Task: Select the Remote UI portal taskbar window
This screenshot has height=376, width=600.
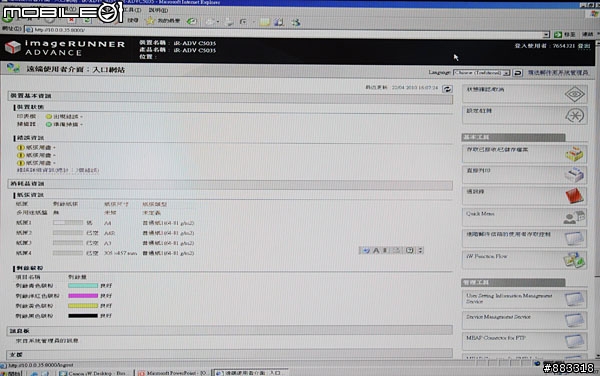Action: point(251,373)
